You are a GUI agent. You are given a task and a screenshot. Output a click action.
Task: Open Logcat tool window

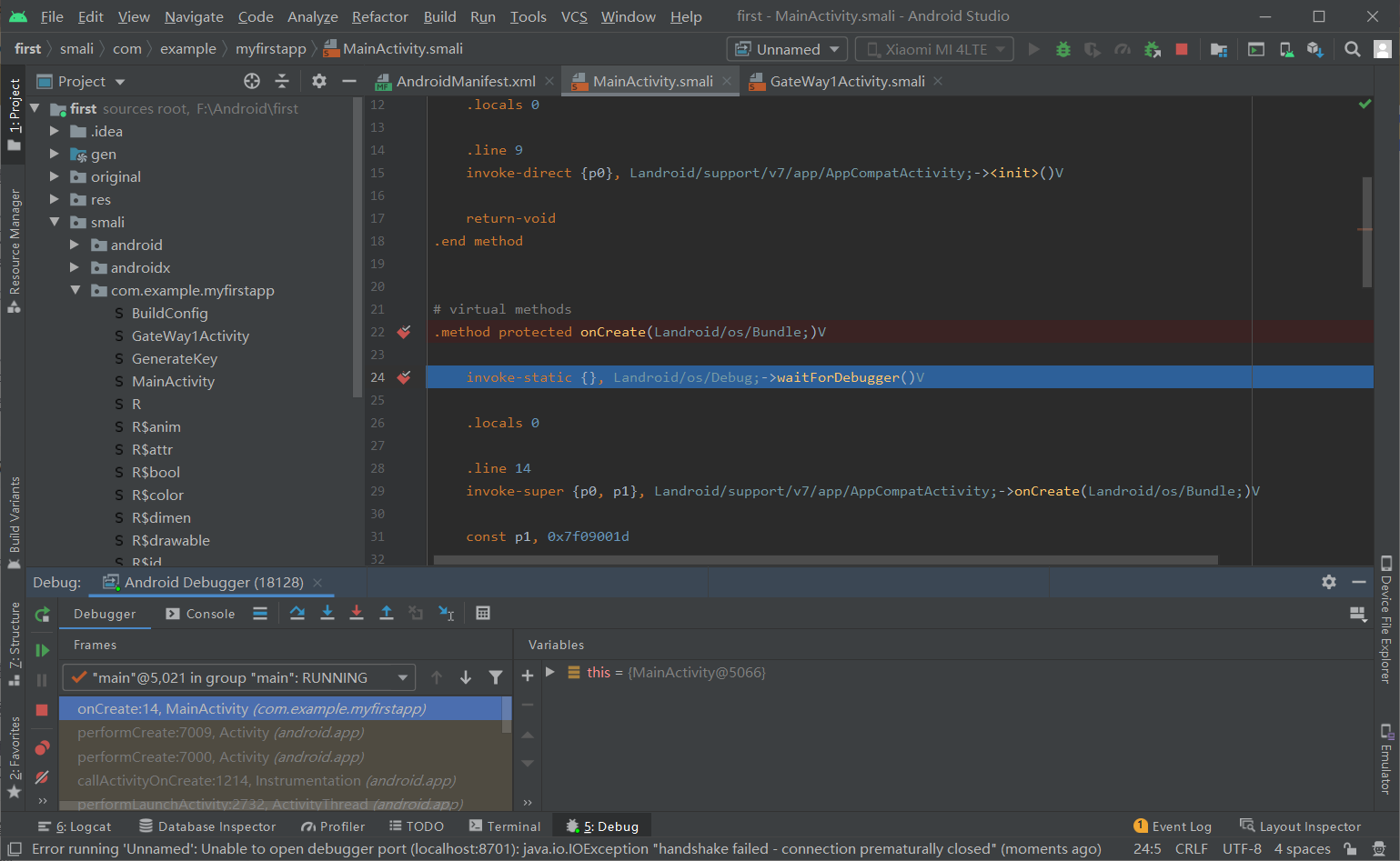(75, 826)
